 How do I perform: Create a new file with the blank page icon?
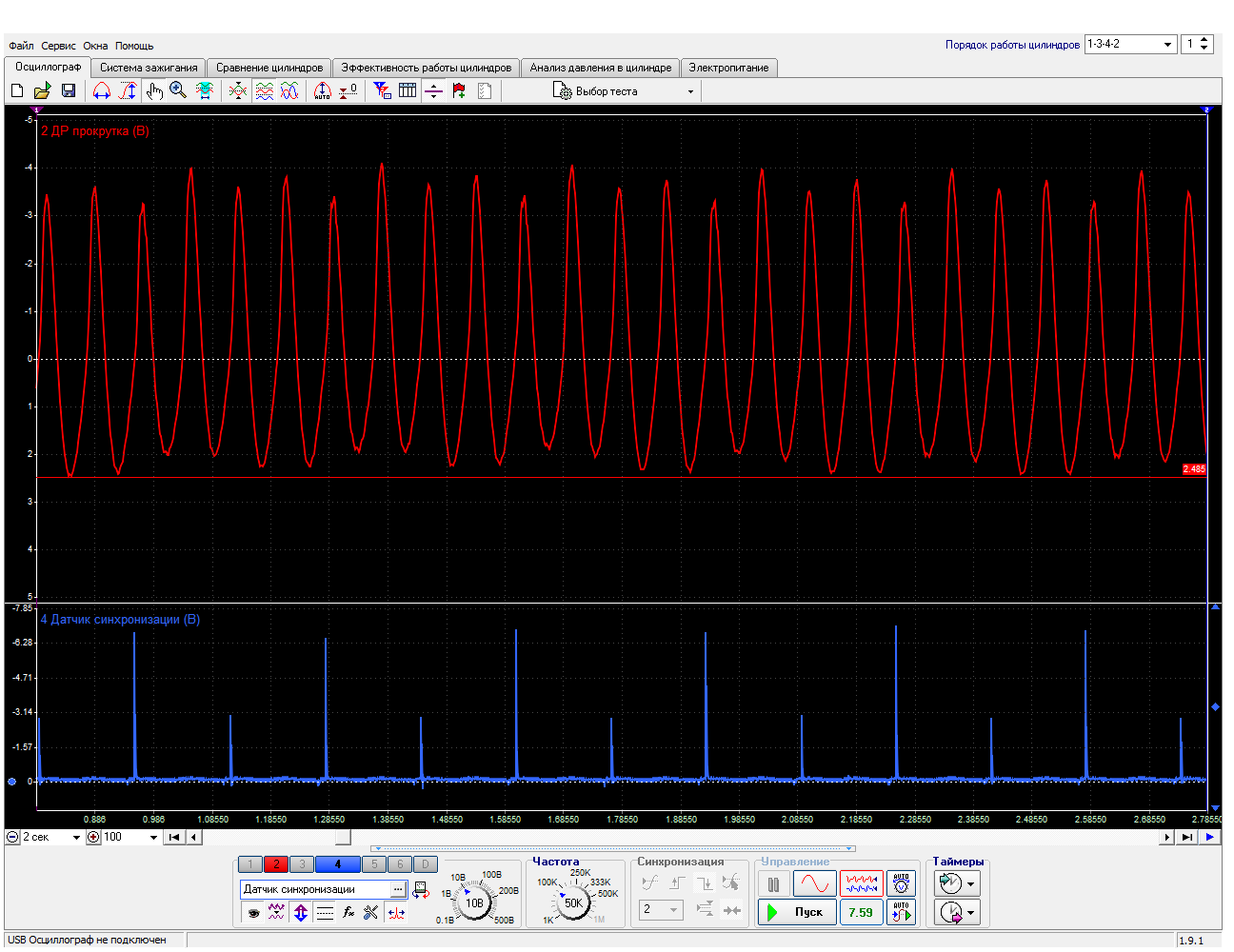[x=17, y=91]
